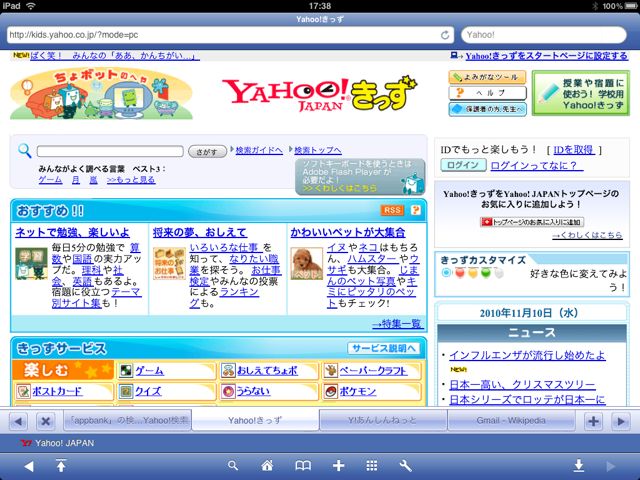Click the クイズ service icon
The height and width of the screenshot is (480, 640).
(x=126, y=391)
